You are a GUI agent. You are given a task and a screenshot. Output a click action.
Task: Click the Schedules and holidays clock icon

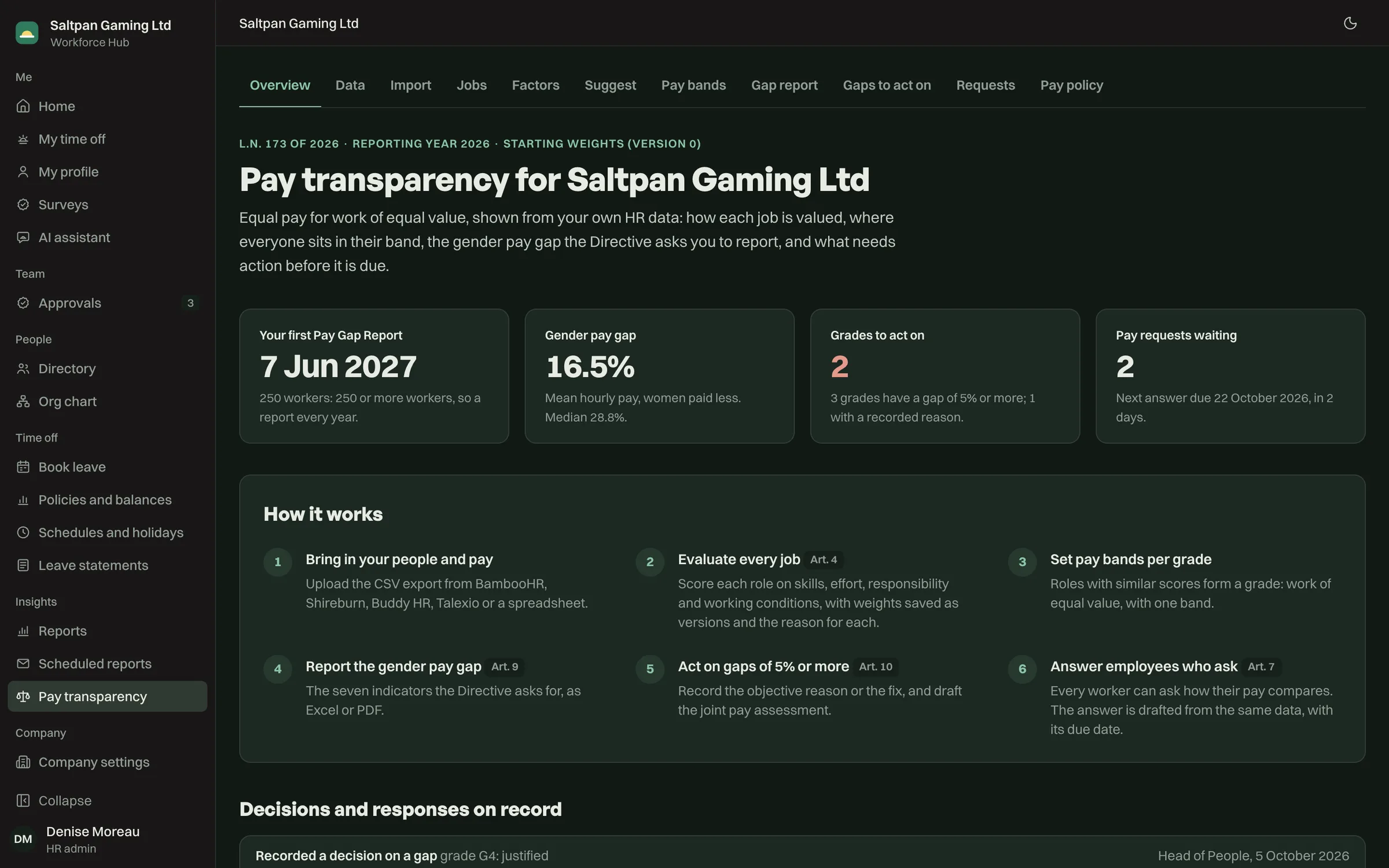23,532
